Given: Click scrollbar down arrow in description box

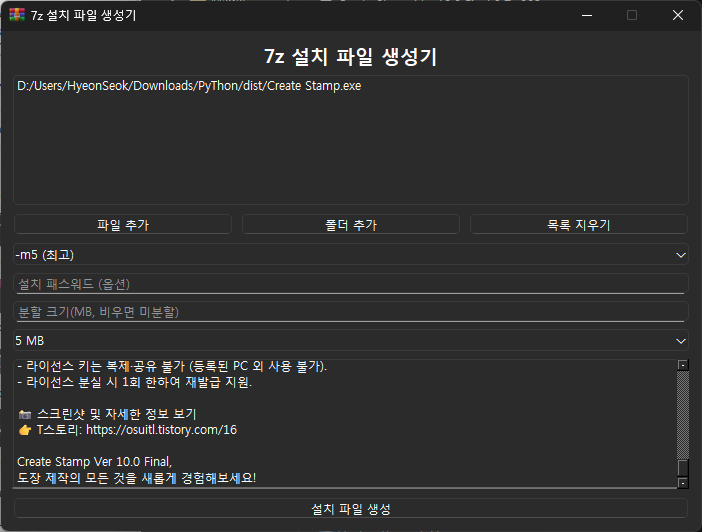Looking at the screenshot, I should pyautogui.click(x=683, y=483).
